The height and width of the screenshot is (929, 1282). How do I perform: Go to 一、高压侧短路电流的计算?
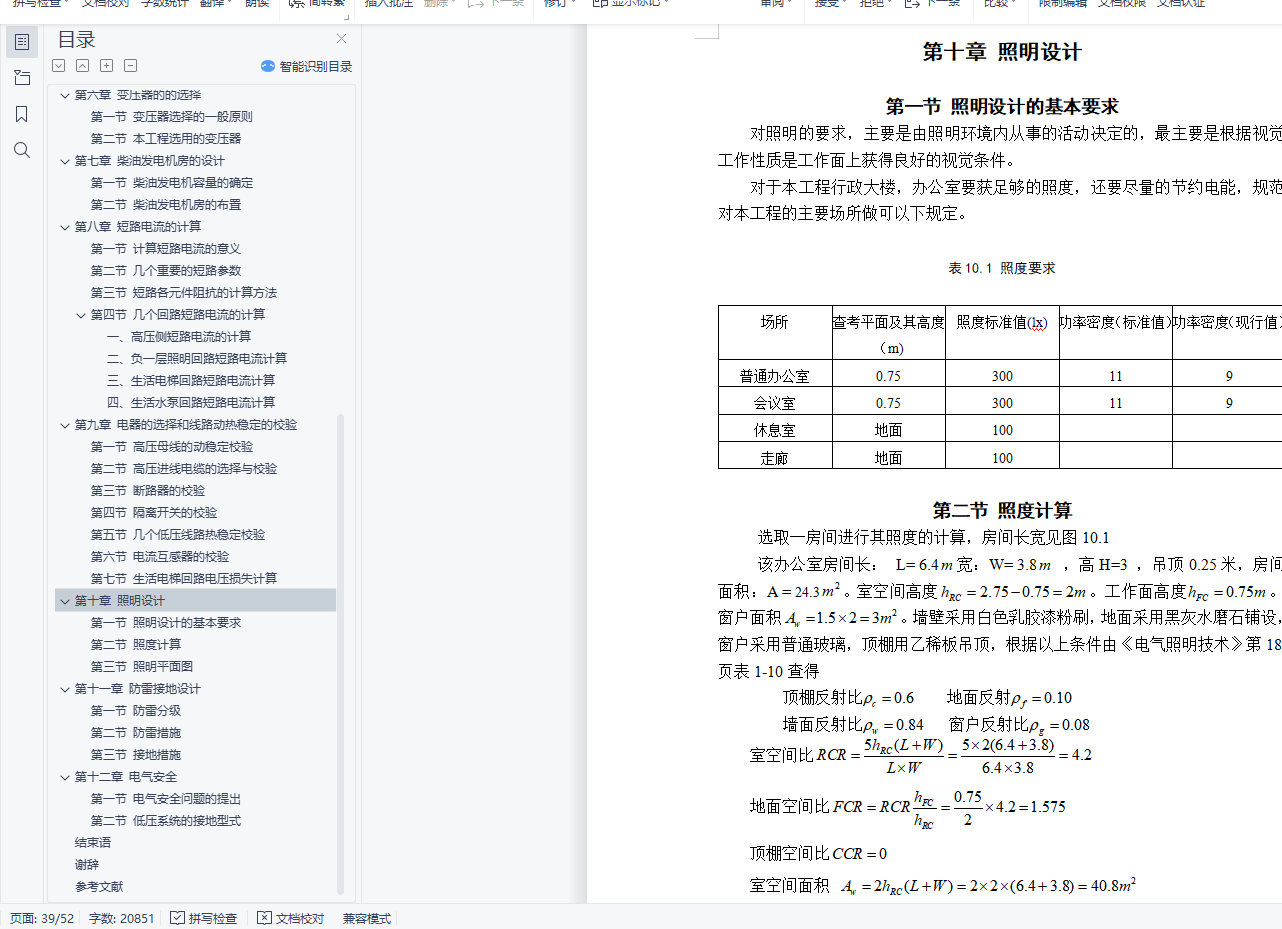[x=179, y=337]
